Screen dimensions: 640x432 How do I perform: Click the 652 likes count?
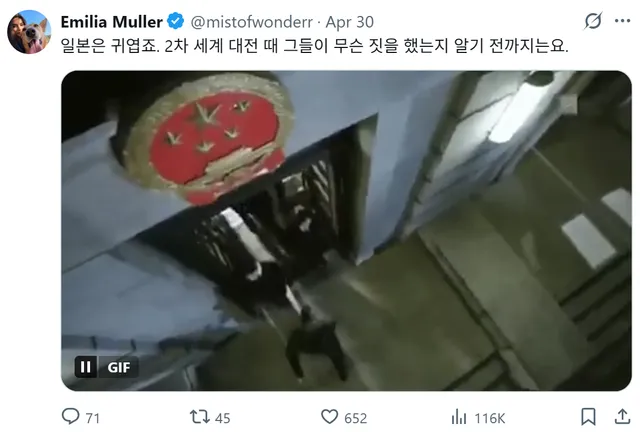pos(356,418)
